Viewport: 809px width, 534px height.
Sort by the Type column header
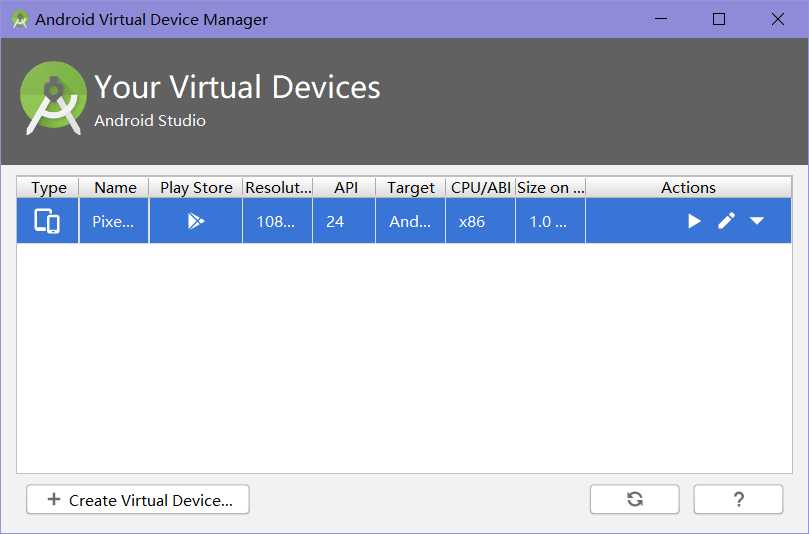point(48,187)
